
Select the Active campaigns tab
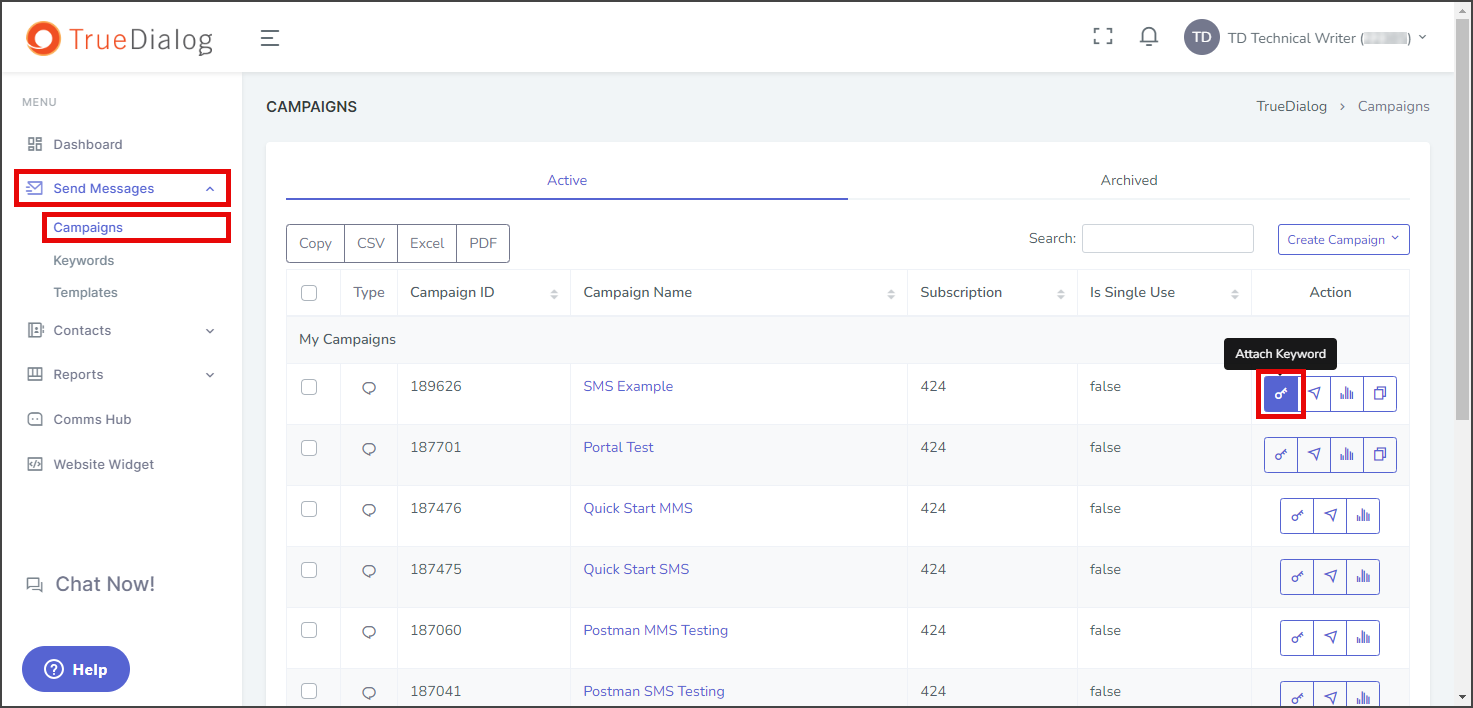coord(567,180)
